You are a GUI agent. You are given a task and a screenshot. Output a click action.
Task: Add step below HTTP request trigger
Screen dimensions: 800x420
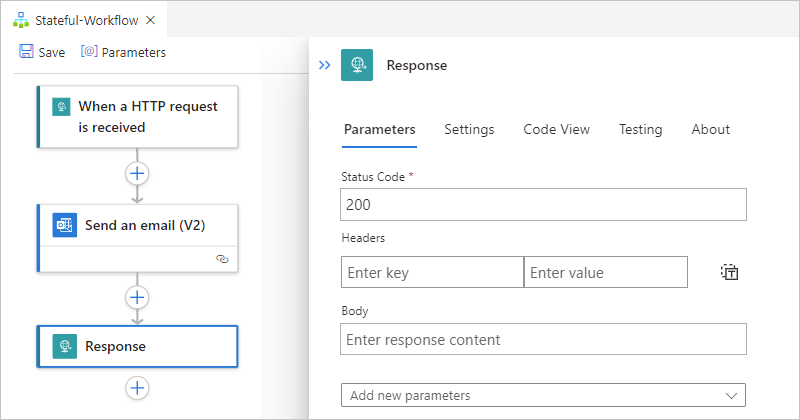click(x=137, y=173)
